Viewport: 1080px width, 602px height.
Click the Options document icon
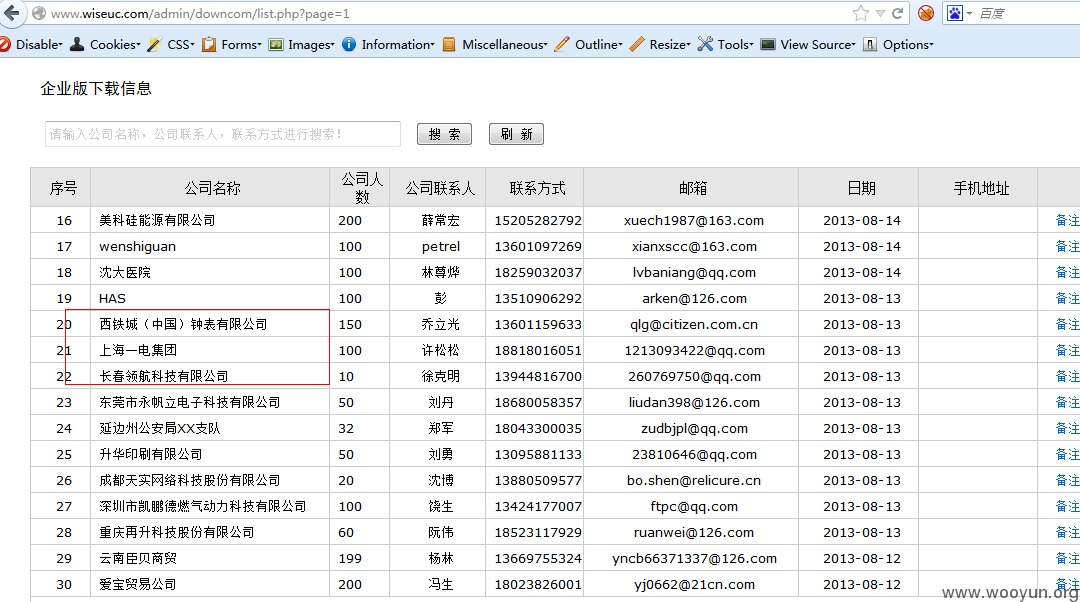(x=870, y=44)
